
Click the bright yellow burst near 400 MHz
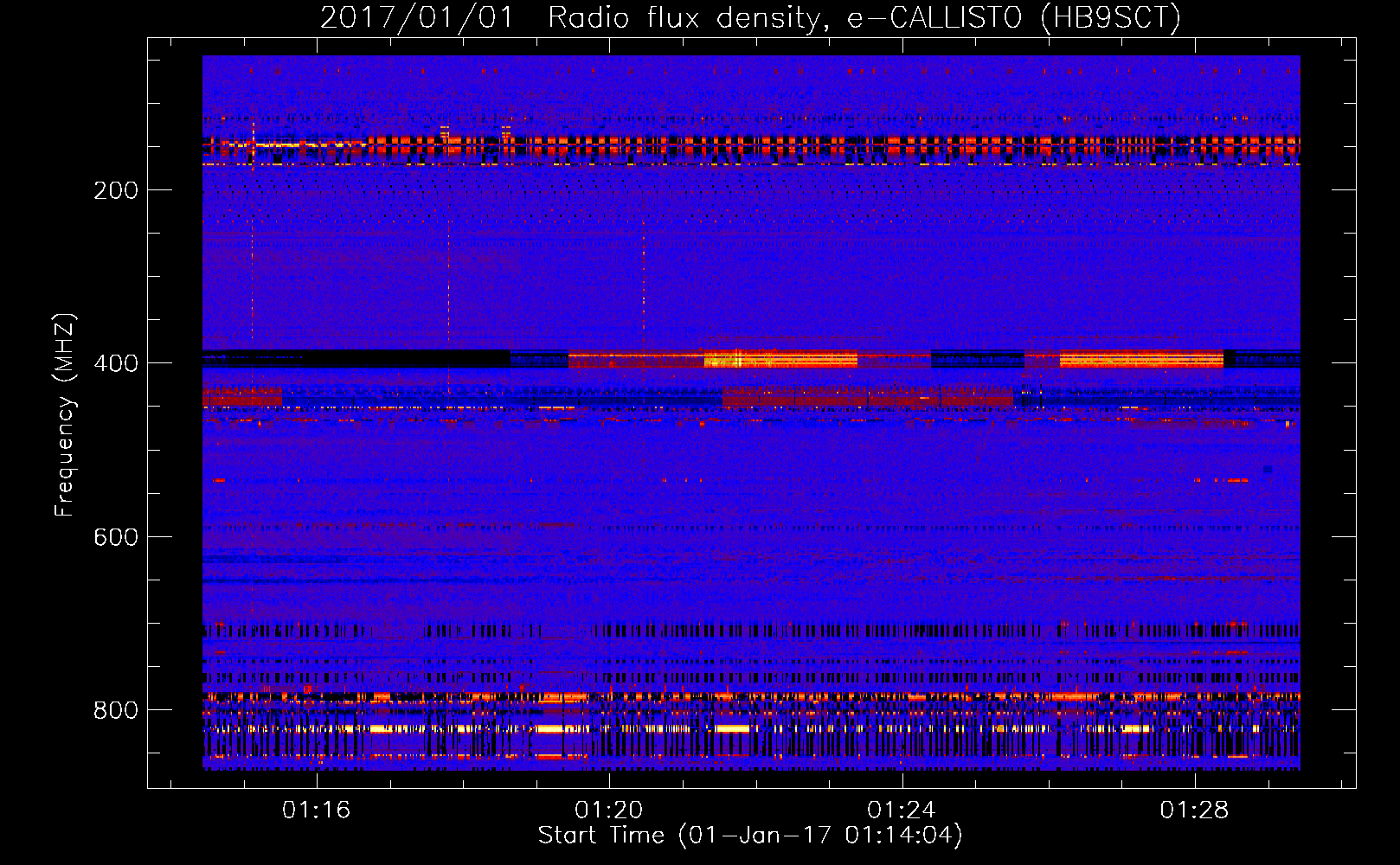[x=780, y=359]
